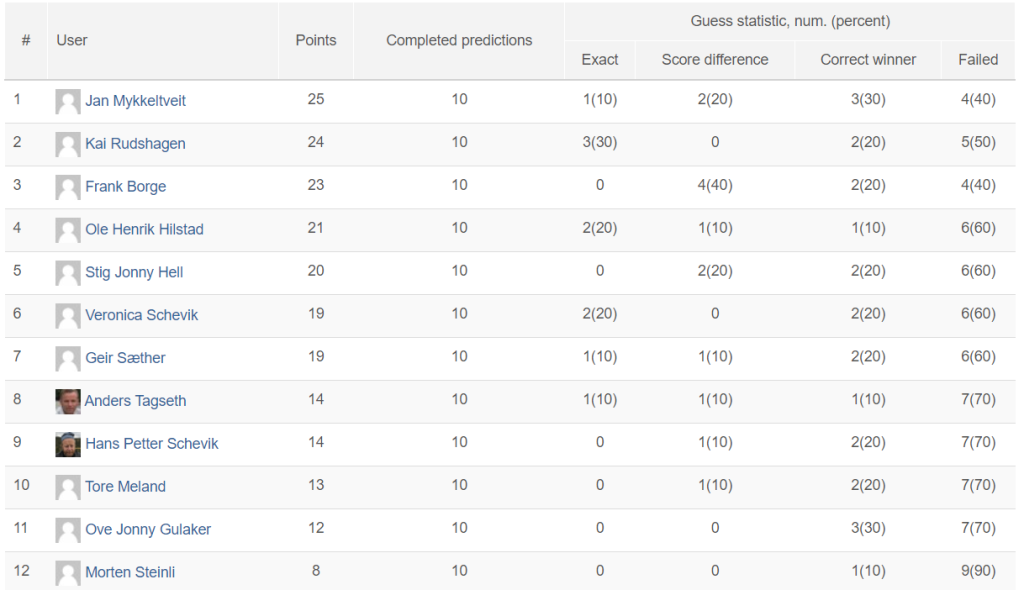Open Hans Petter Schevik's name link
Viewport: 1024px width, 590px height.
[152, 444]
